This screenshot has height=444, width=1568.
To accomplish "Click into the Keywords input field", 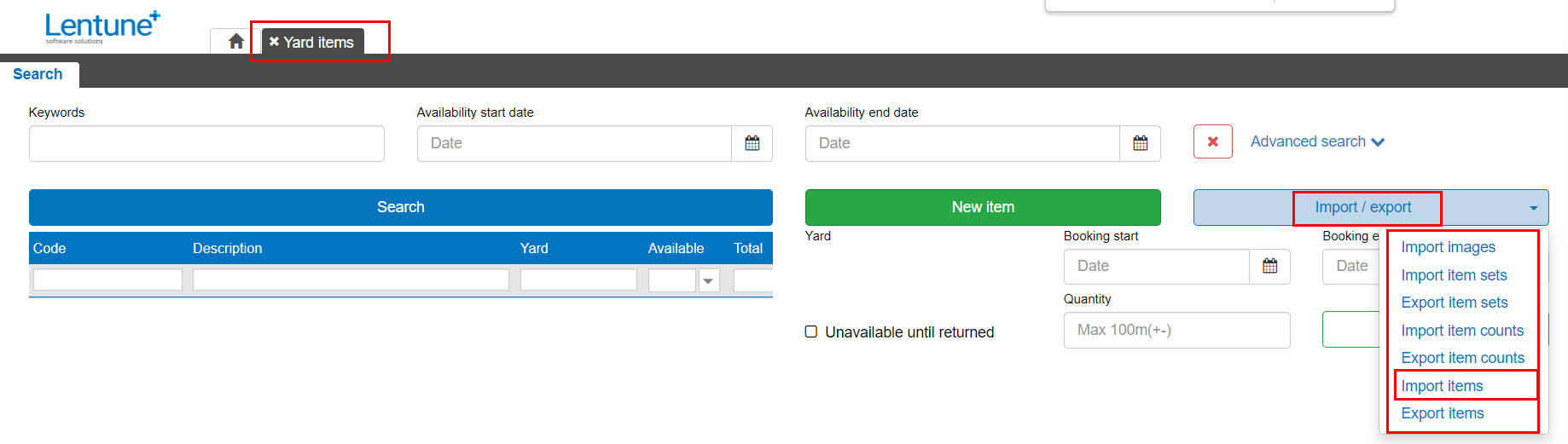I will point(206,143).
